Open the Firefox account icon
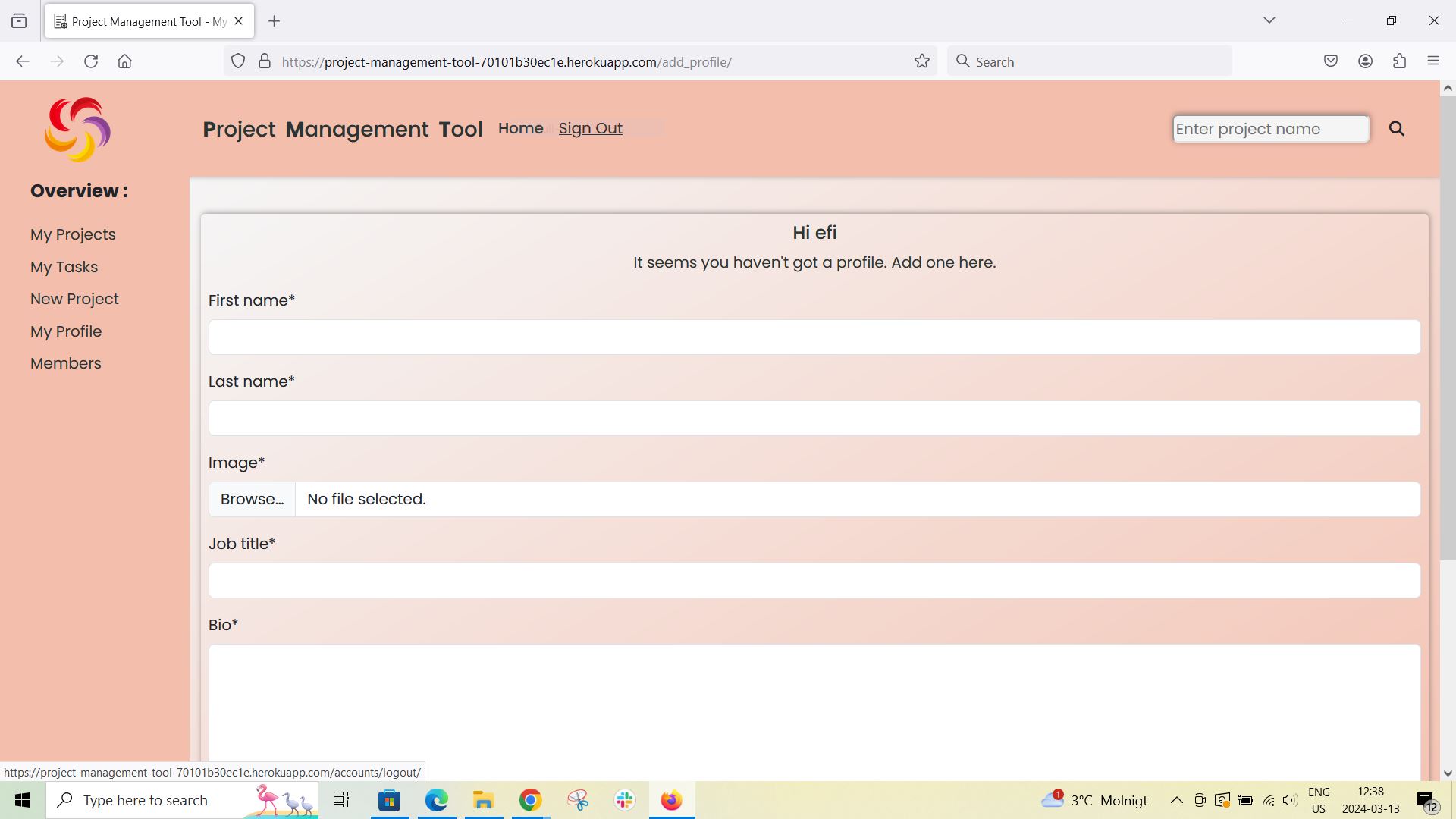 pyautogui.click(x=1366, y=61)
